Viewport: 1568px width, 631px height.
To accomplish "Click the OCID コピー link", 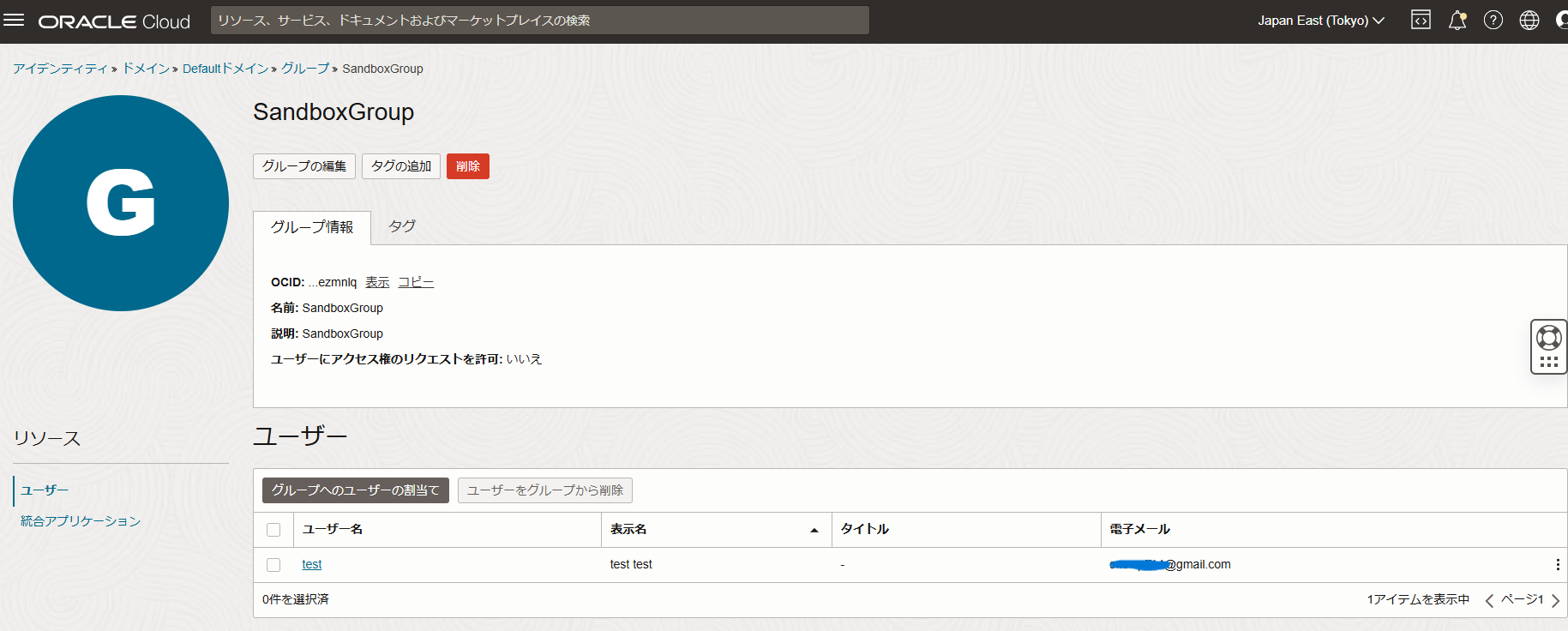I will 416,282.
